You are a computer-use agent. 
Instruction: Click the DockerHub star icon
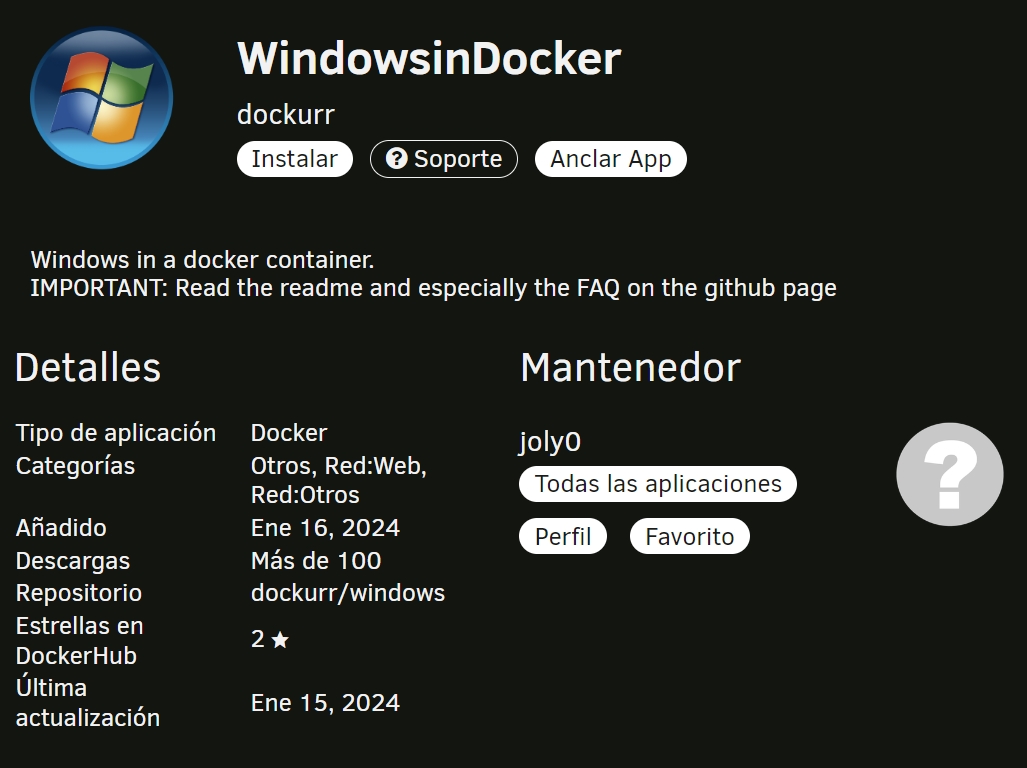click(x=280, y=639)
